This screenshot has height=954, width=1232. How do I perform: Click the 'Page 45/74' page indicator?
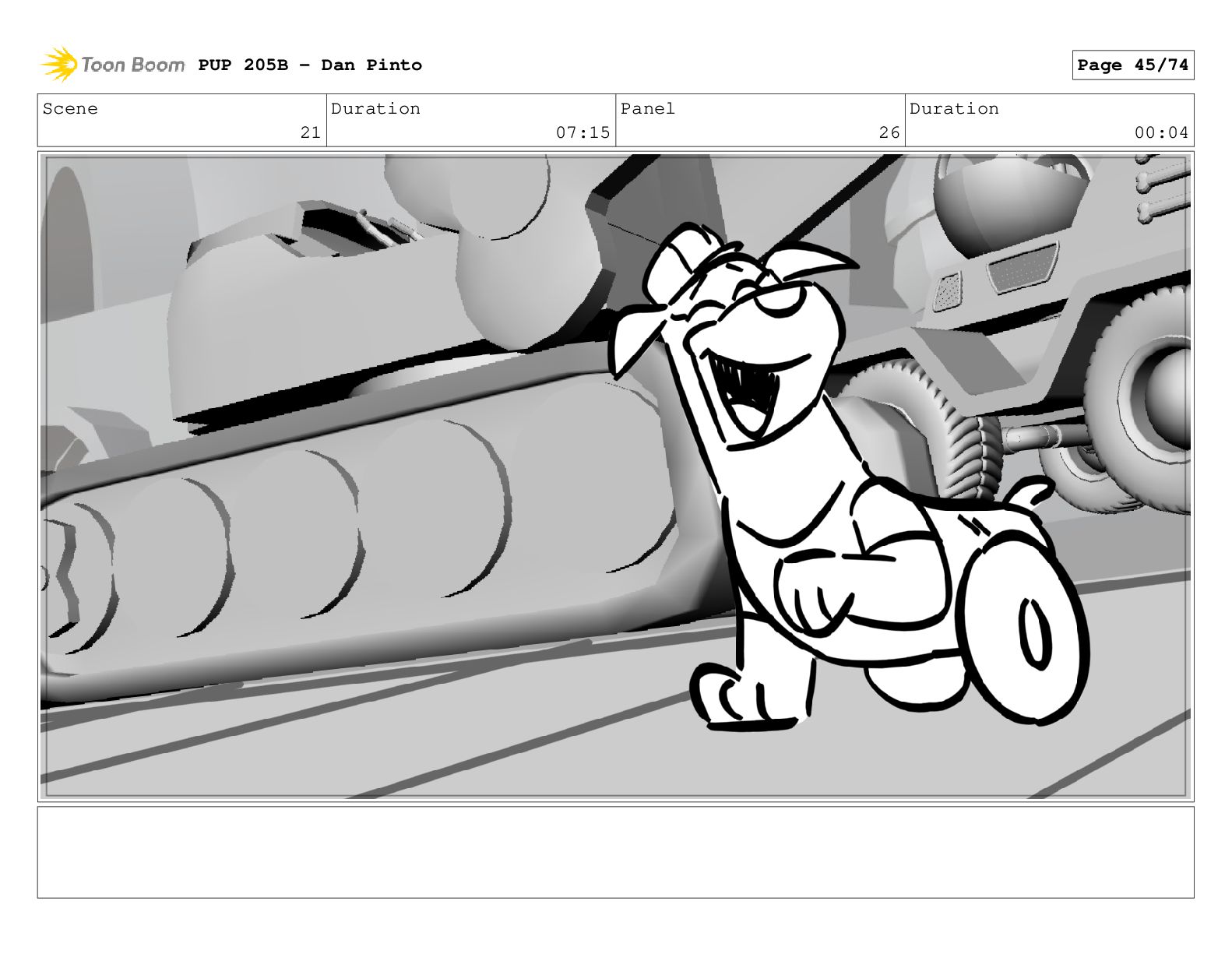point(1132,65)
